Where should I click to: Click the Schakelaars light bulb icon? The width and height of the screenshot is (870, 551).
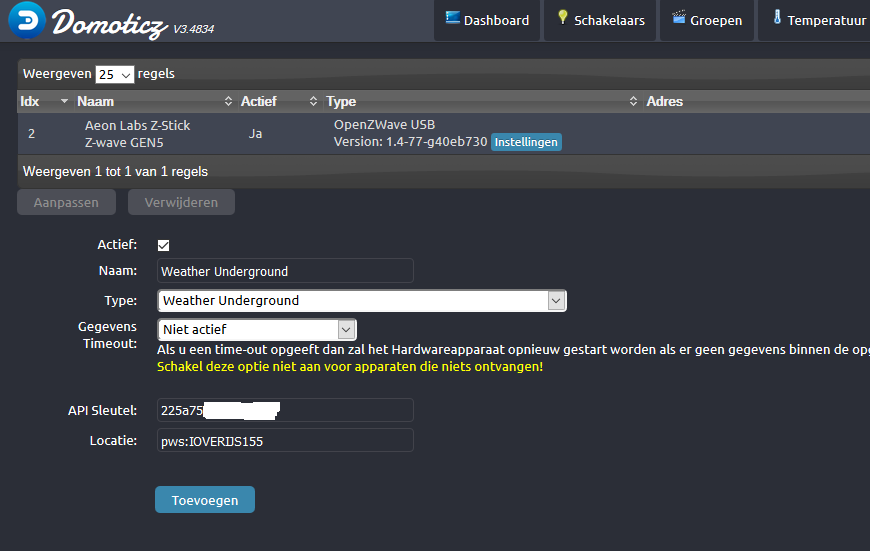pos(563,17)
